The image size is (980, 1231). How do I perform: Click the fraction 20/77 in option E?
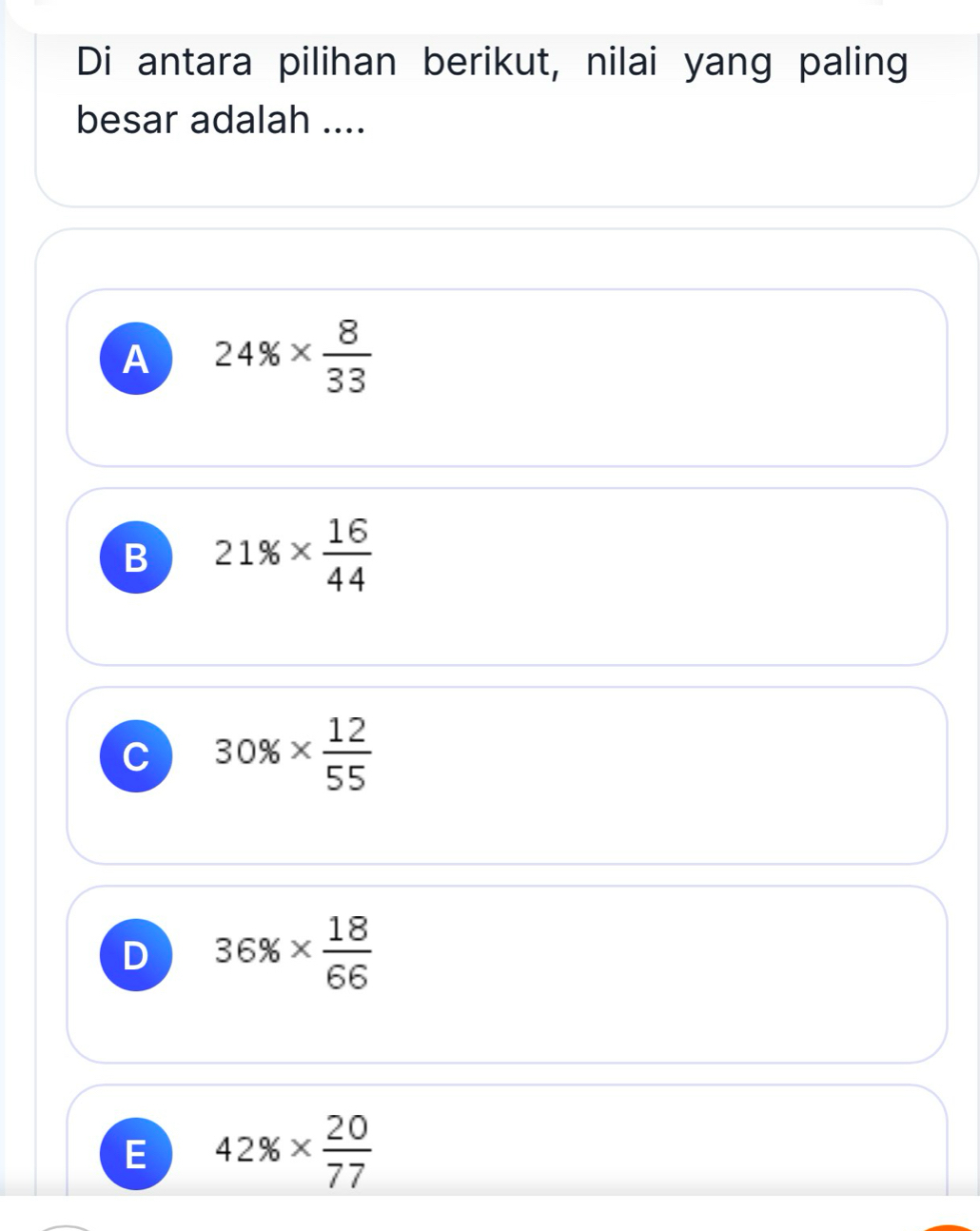tap(347, 1151)
